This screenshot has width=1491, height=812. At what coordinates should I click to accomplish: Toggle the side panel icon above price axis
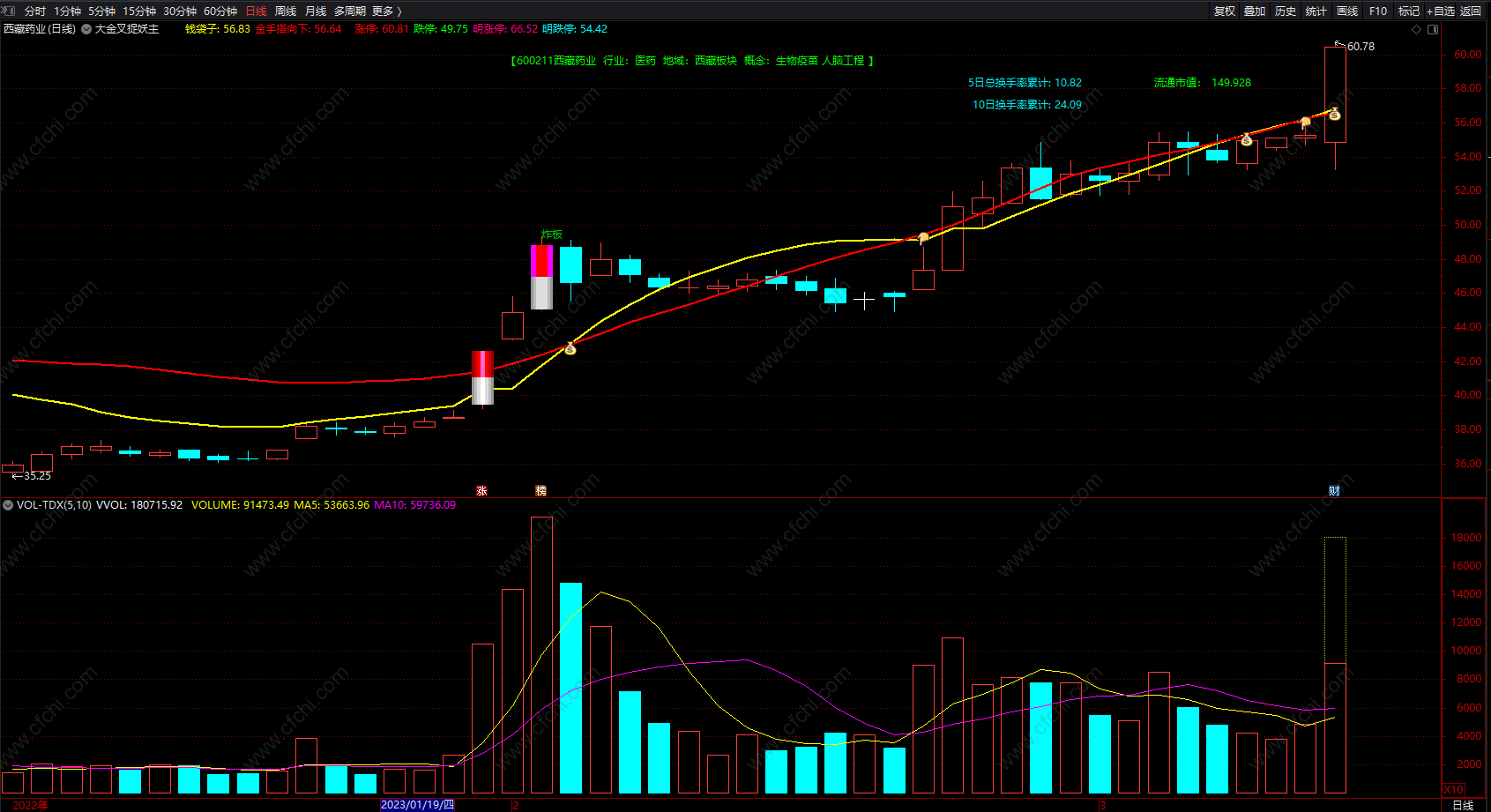pos(1433,29)
